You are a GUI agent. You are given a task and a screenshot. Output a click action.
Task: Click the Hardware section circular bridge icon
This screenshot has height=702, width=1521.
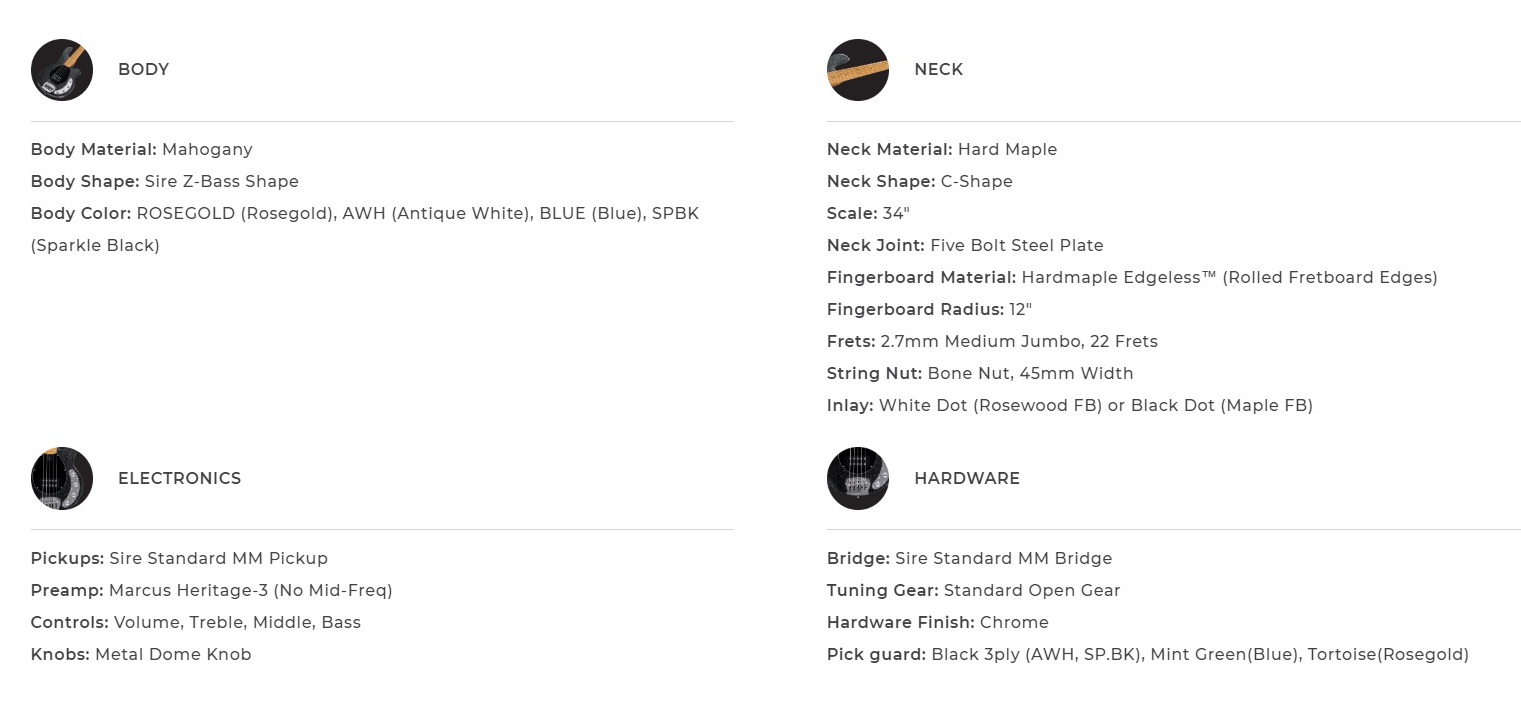click(858, 478)
